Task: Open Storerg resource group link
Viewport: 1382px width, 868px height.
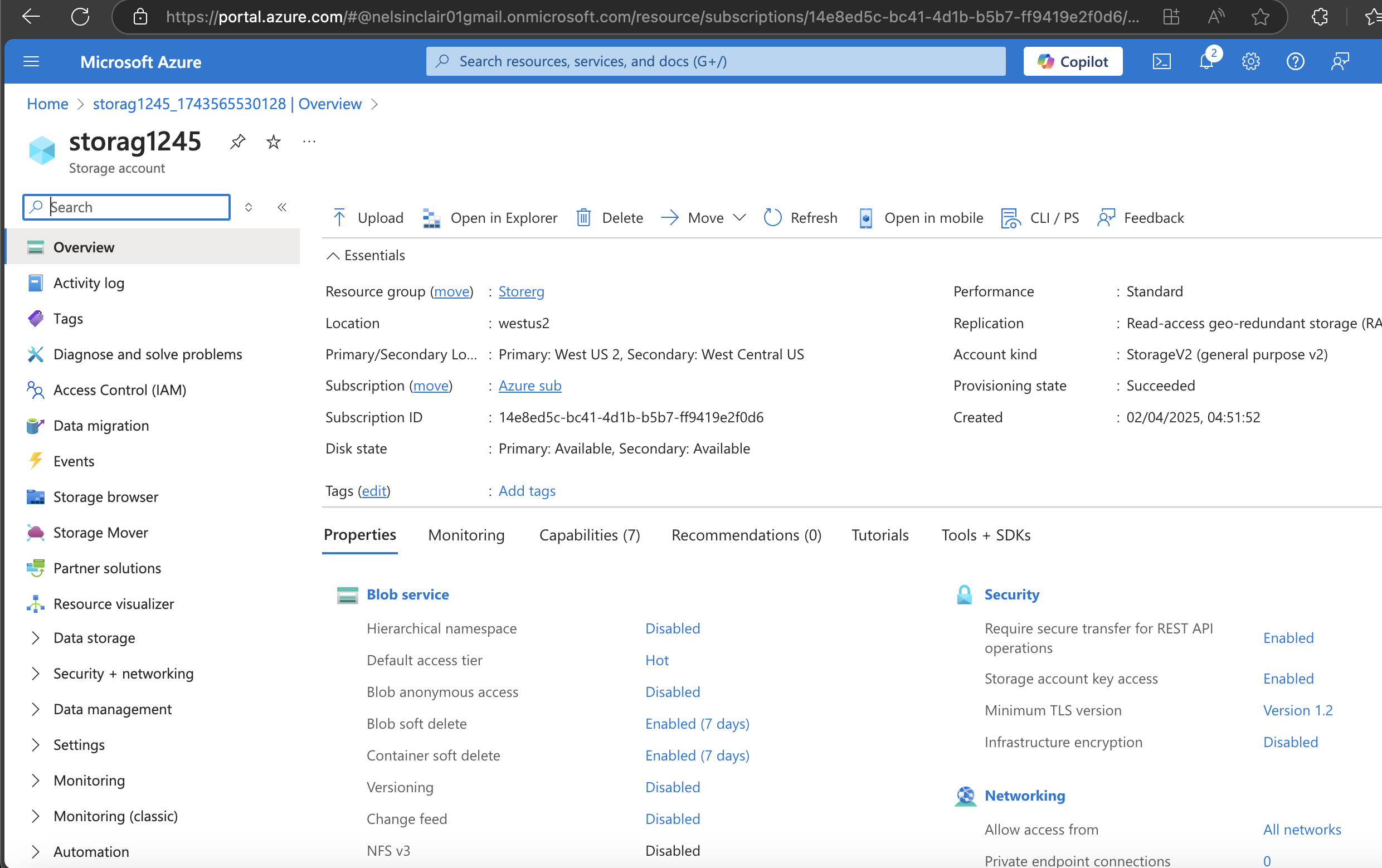Action: pyautogui.click(x=521, y=291)
